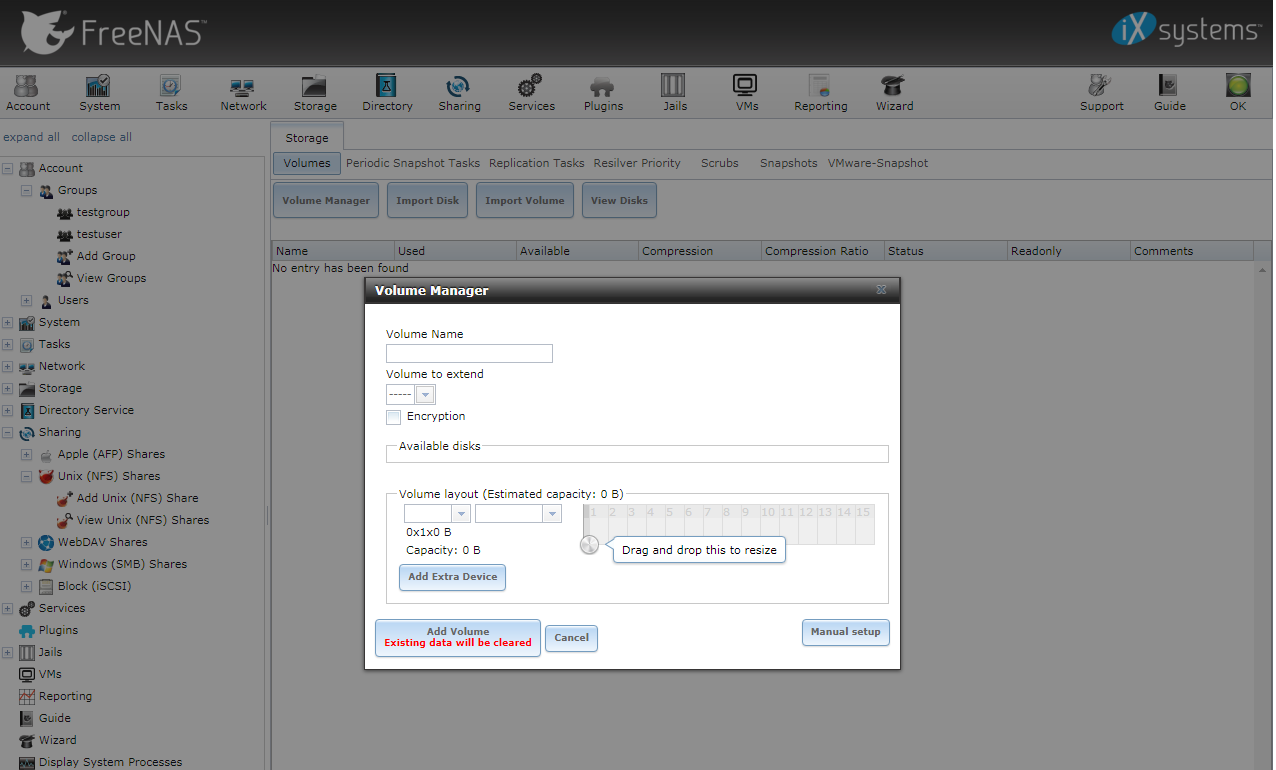
Task: Open the Storage toolbar icon
Action: coord(315,93)
